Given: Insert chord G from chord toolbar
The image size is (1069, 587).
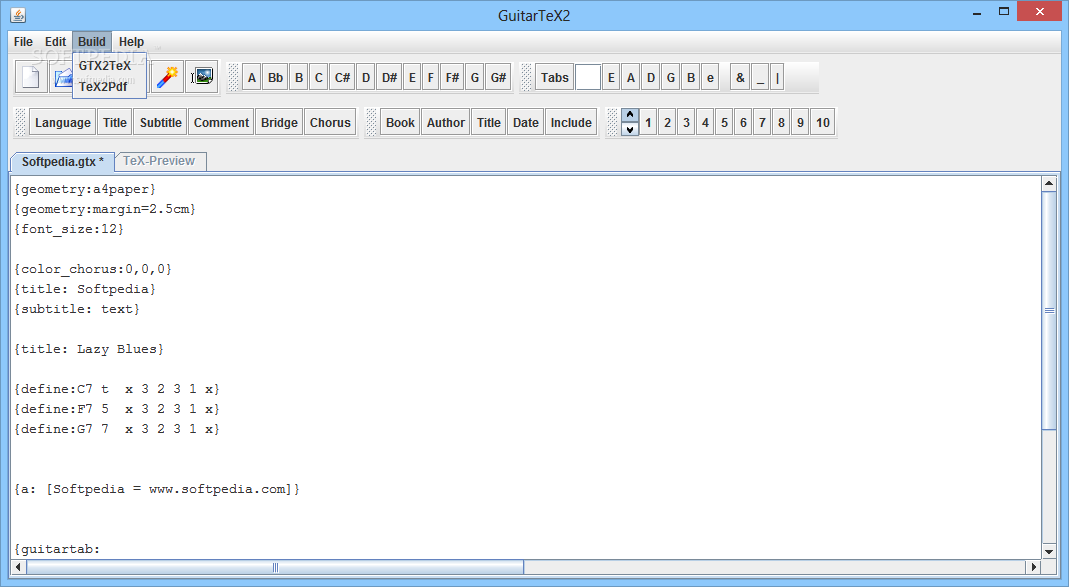Looking at the screenshot, I should click(x=475, y=78).
